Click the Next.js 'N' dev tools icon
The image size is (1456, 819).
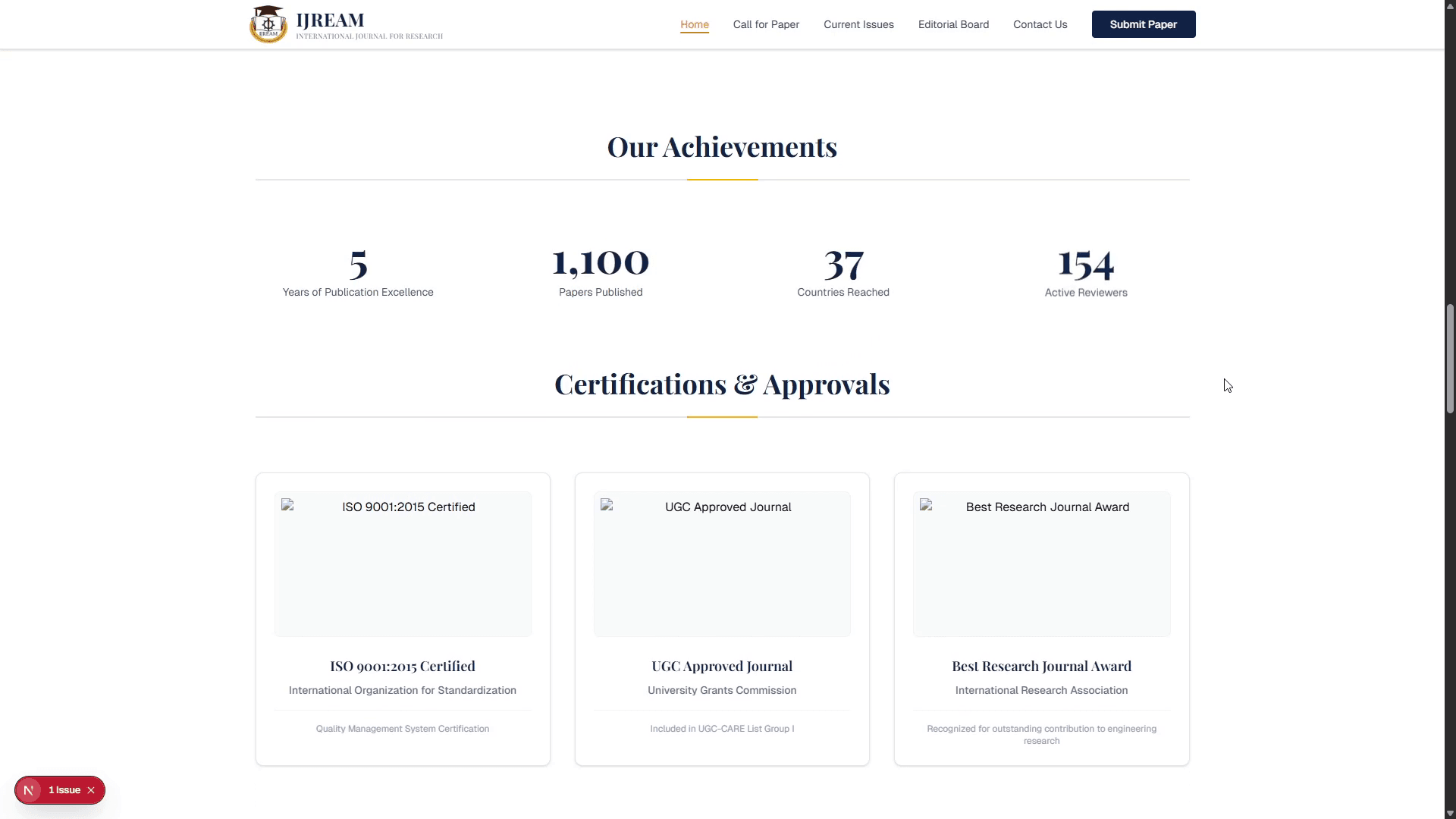[29, 790]
